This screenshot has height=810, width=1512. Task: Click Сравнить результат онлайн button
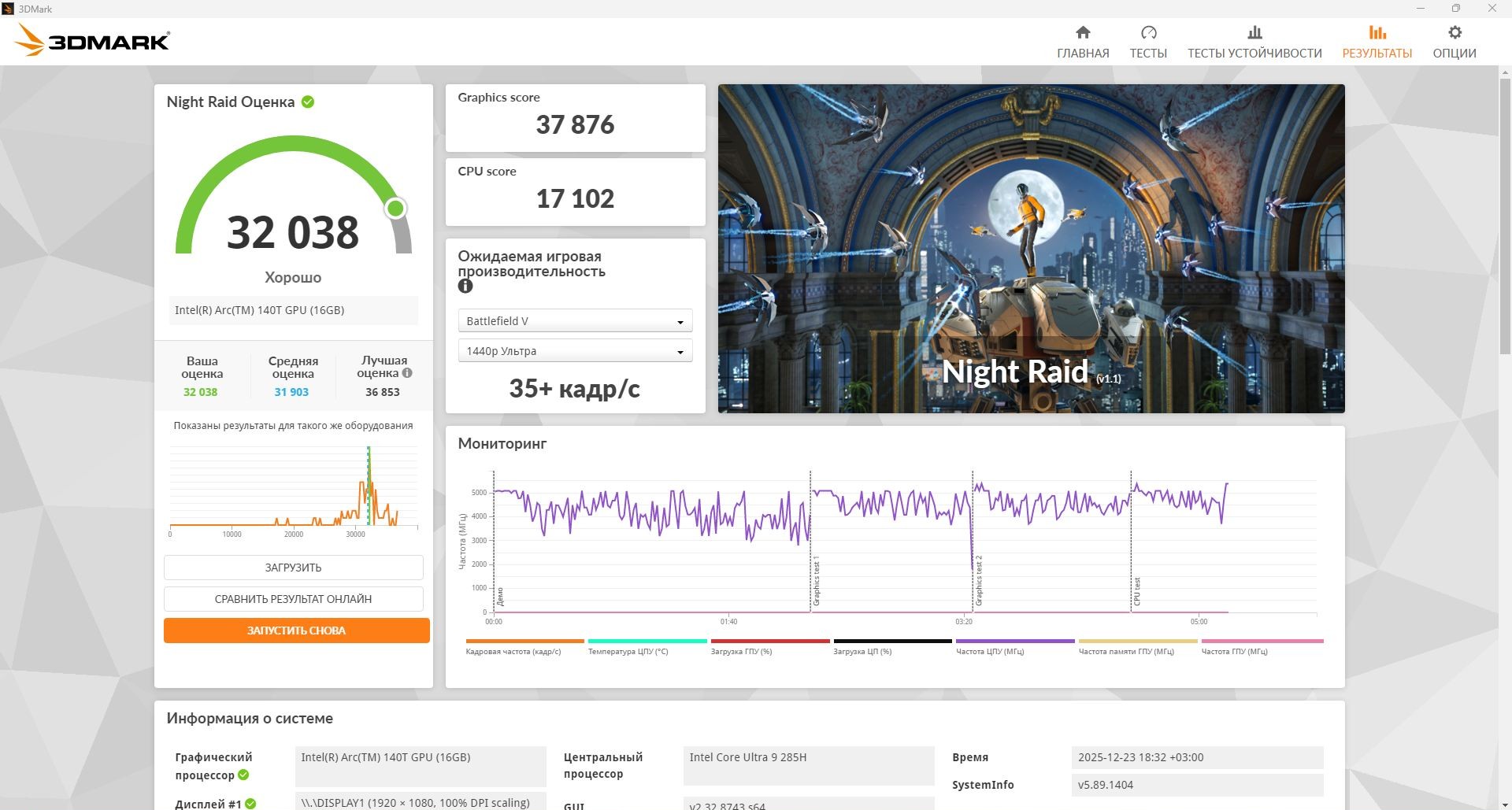click(293, 599)
